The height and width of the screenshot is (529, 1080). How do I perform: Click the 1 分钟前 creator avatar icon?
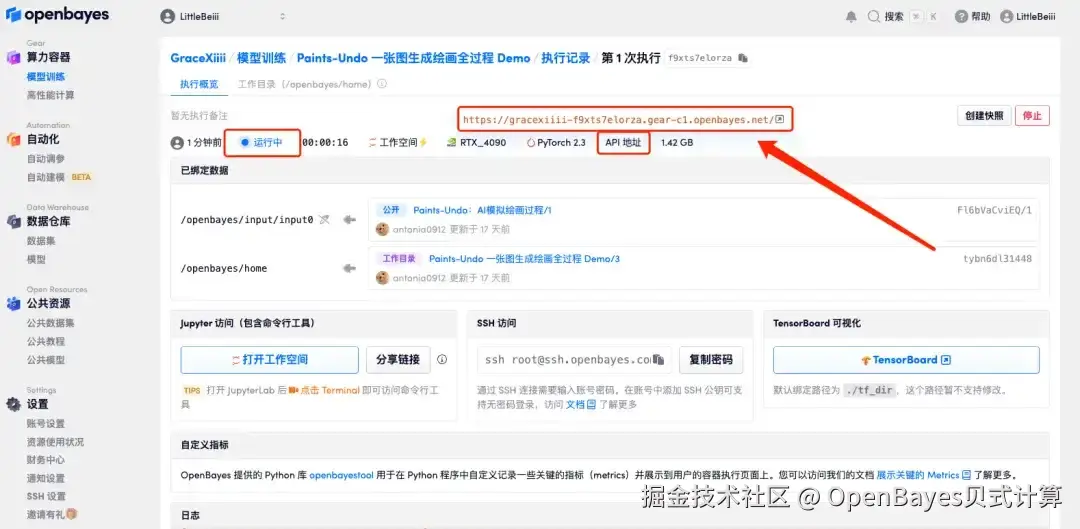177,143
